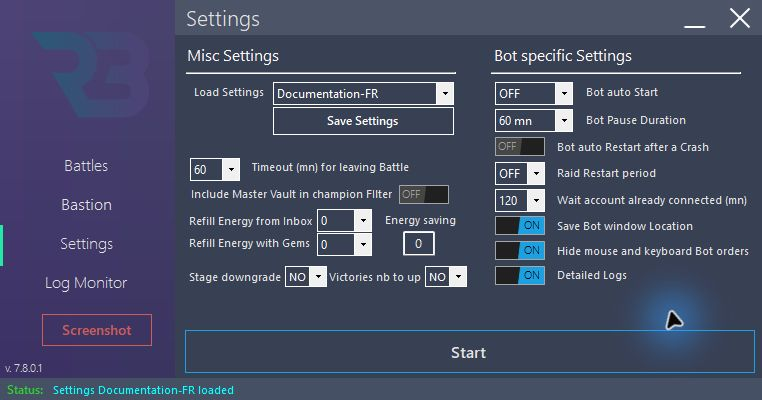
Task: Click the Screenshot button
Action: 97,330
